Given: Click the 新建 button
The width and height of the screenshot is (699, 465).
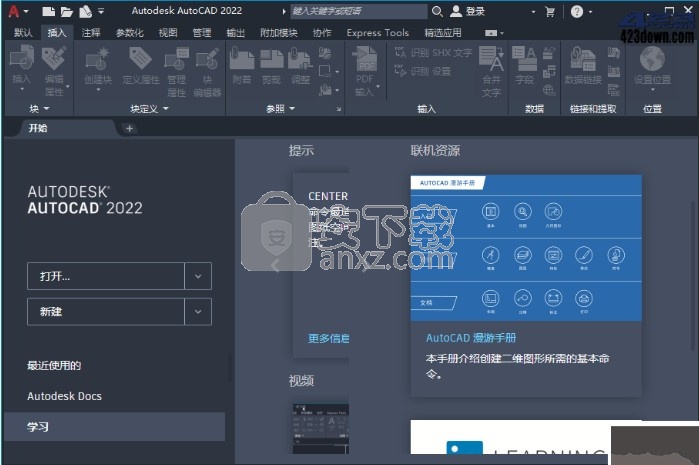Looking at the screenshot, I should tap(106, 311).
